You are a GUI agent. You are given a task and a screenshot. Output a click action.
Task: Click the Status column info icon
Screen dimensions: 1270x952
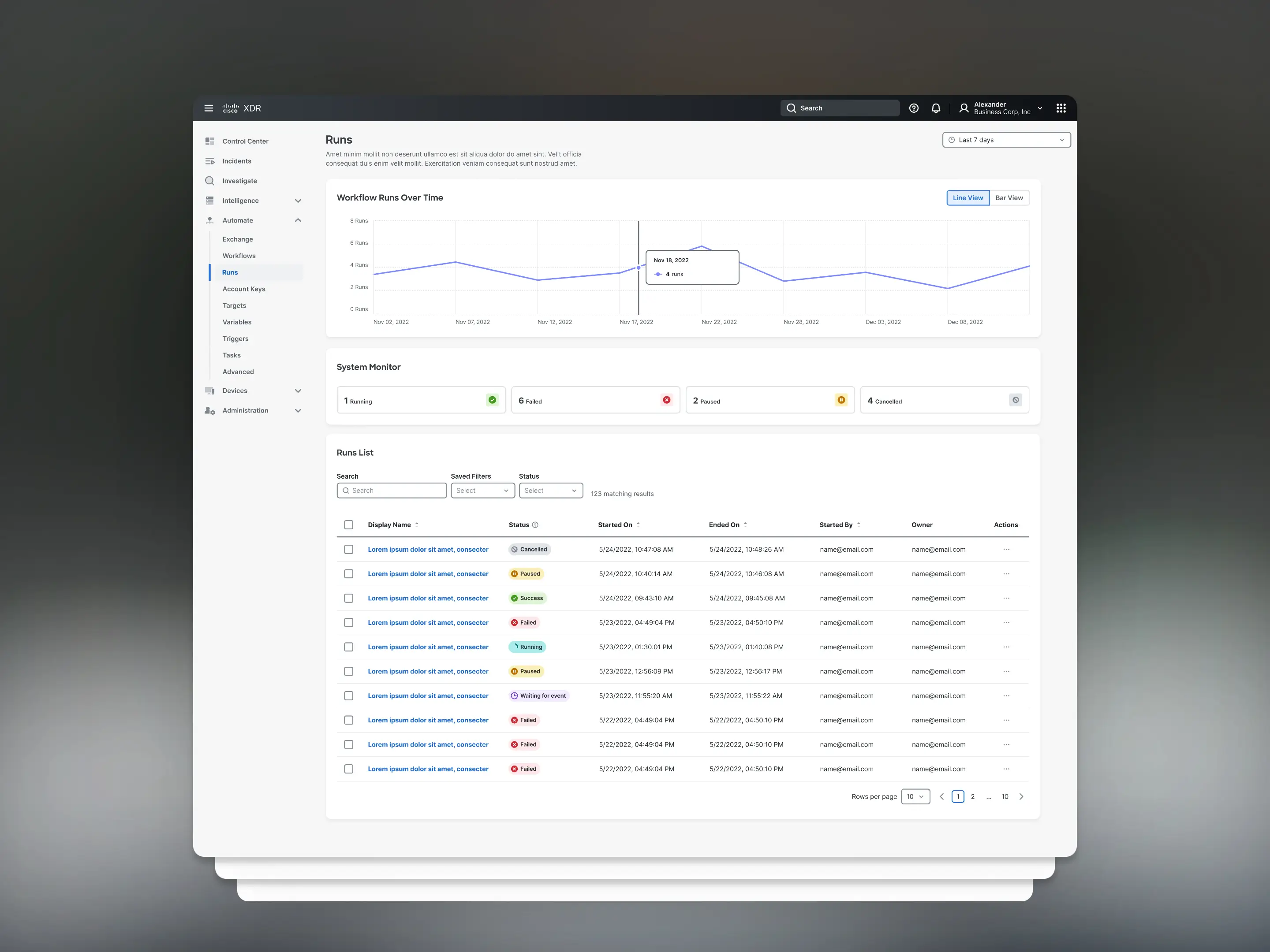tap(535, 525)
